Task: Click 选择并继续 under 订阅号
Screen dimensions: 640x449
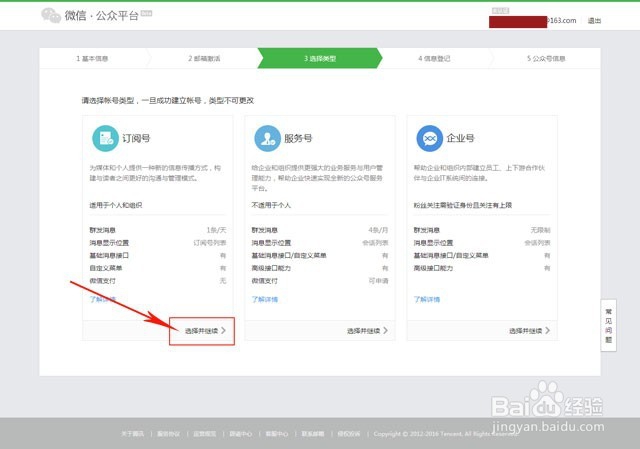Action: click(202, 331)
